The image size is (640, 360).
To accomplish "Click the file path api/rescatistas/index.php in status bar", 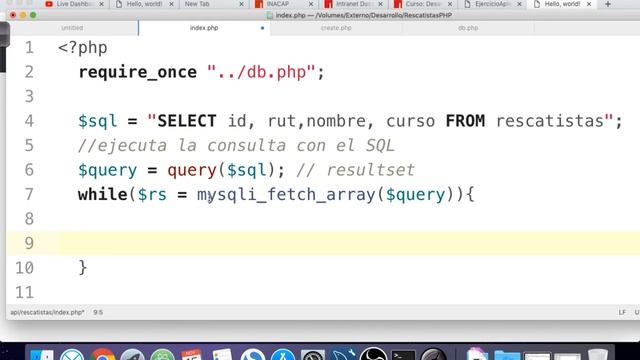I will pos(47,312).
